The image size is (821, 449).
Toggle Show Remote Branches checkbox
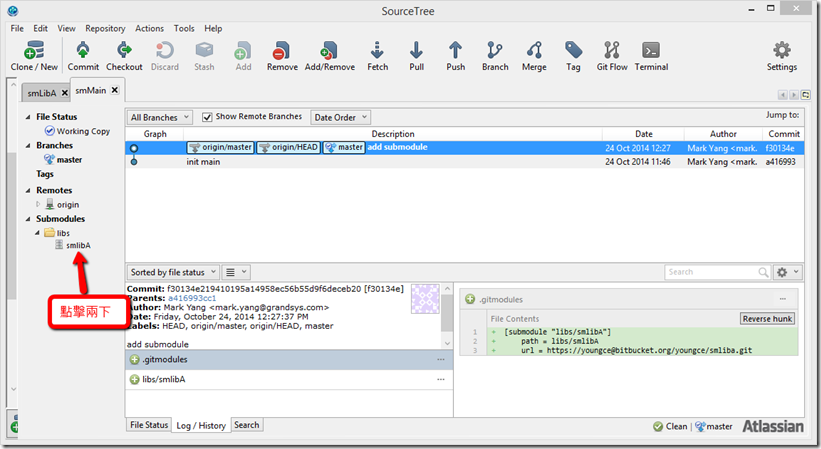[207, 117]
